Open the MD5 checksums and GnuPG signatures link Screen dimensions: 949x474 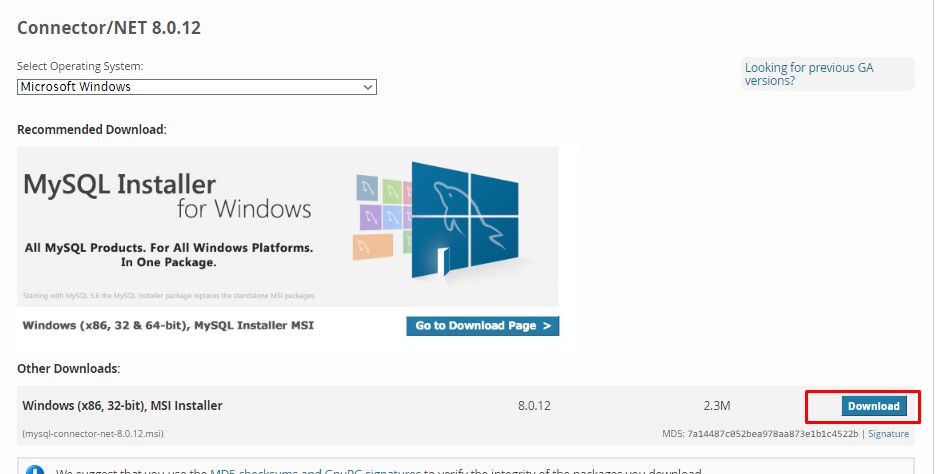315,471
